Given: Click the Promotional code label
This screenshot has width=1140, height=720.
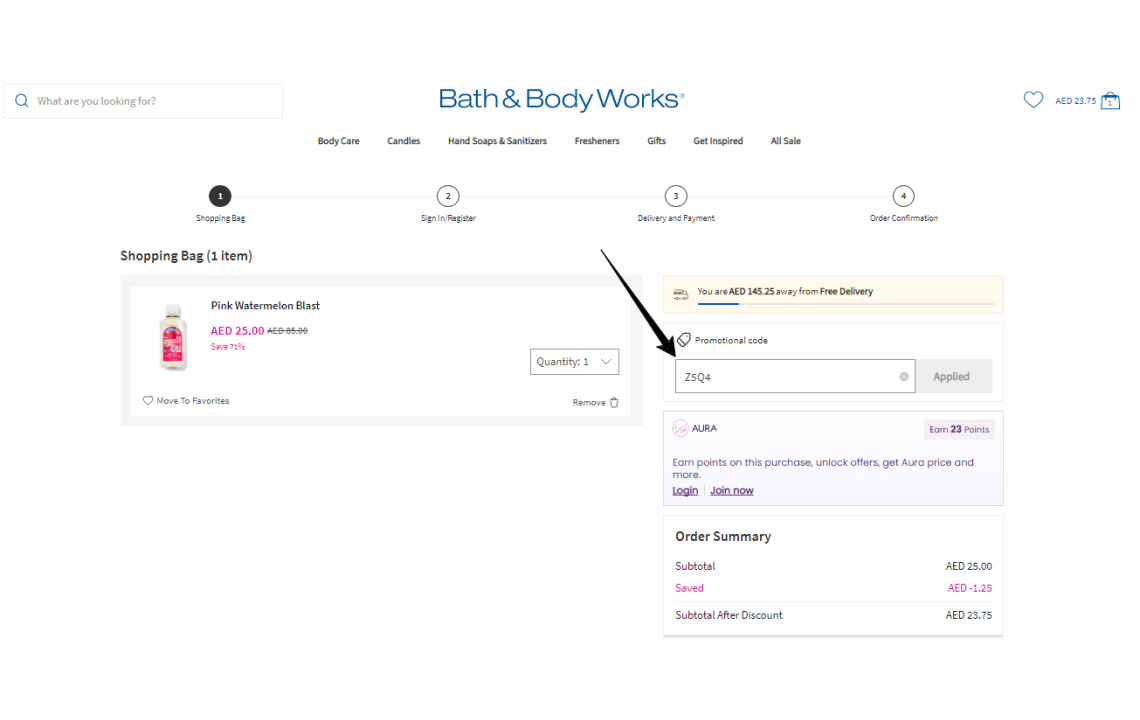Looking at the screenshot, I should tap(731, 340).
